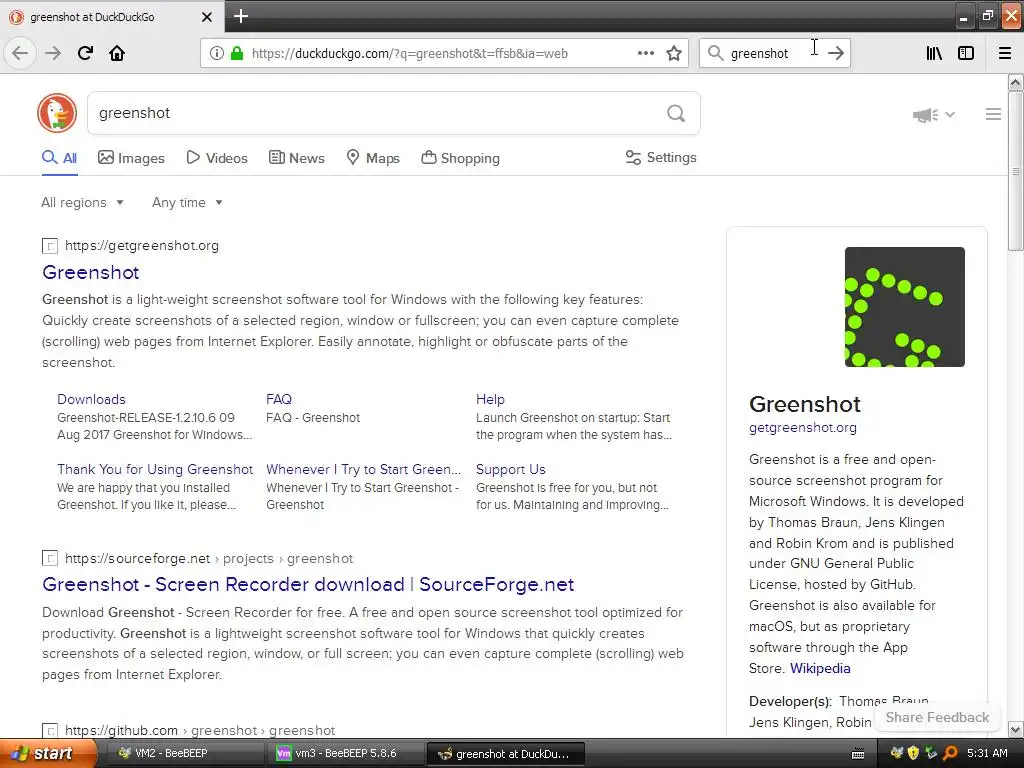Open page actions three-dot menu
The height and width of the screenshot is (768, 1024).
646,53
